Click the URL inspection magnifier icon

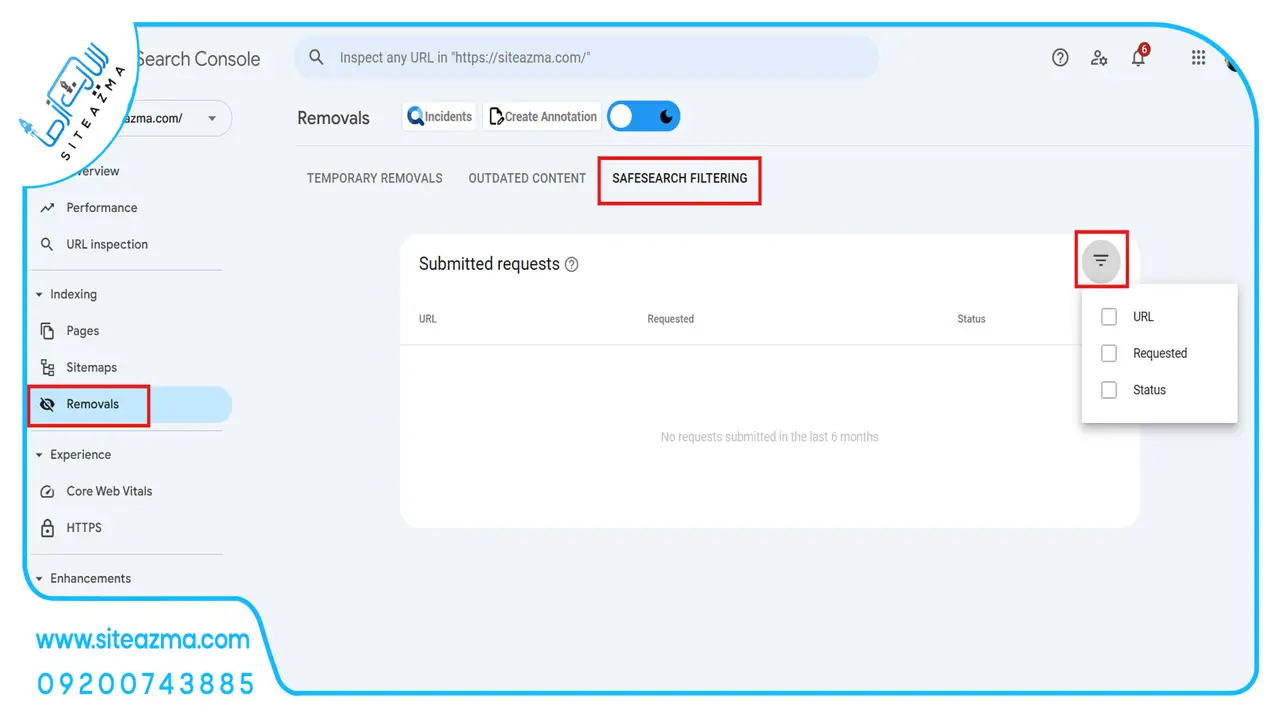pos(47,244)
